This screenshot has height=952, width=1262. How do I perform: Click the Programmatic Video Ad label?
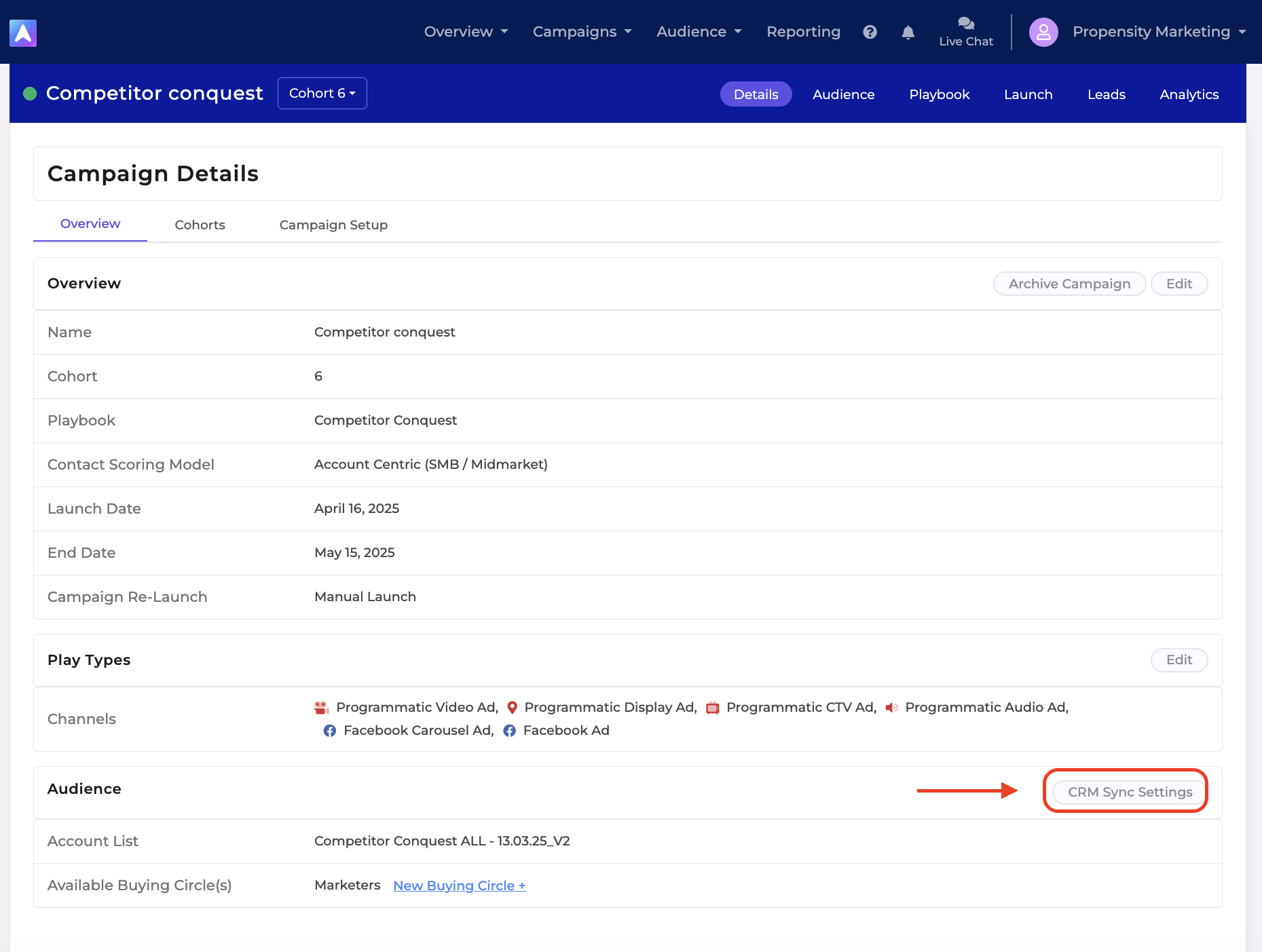[417, 708]
